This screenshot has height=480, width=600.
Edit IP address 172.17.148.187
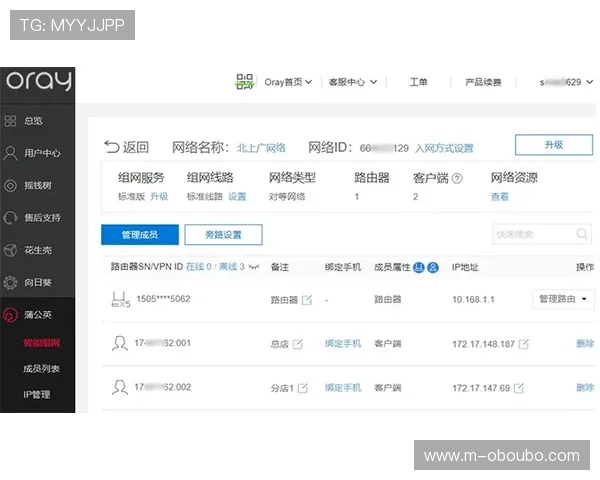click(x=523, y=344)
